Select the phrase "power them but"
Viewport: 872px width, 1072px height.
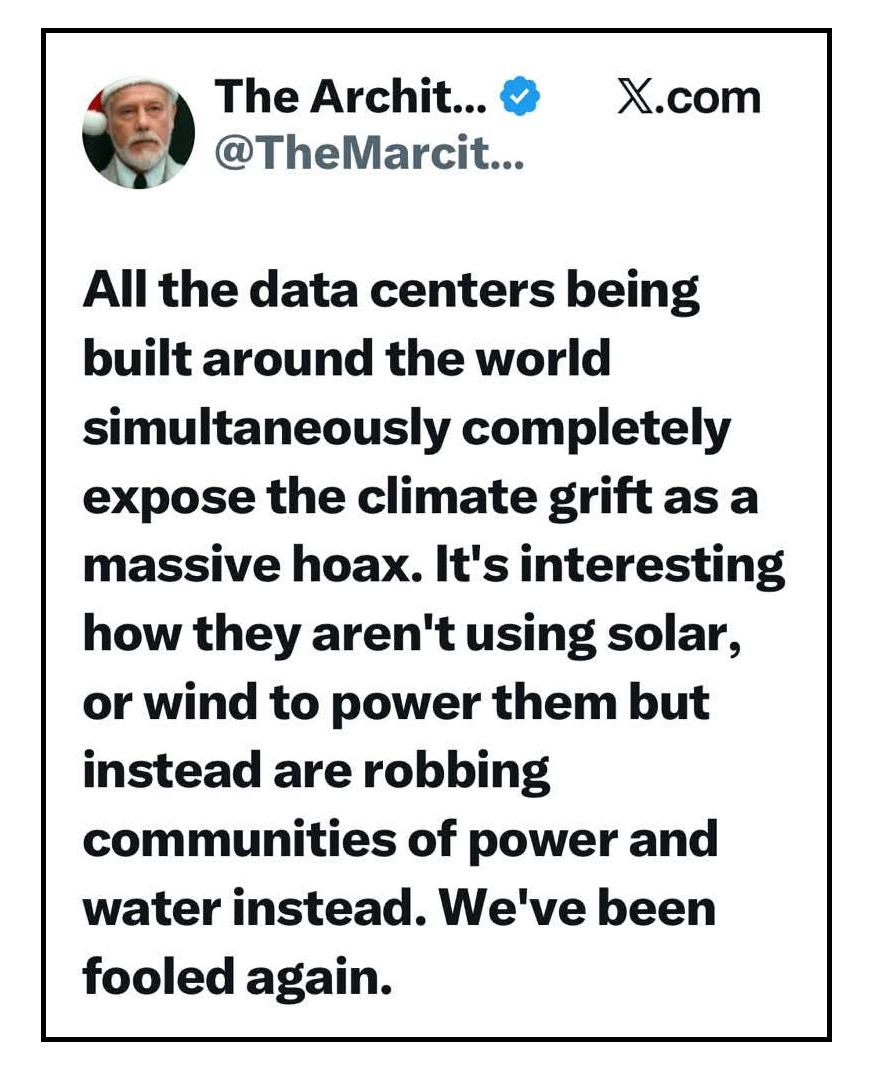click(520, 702)
